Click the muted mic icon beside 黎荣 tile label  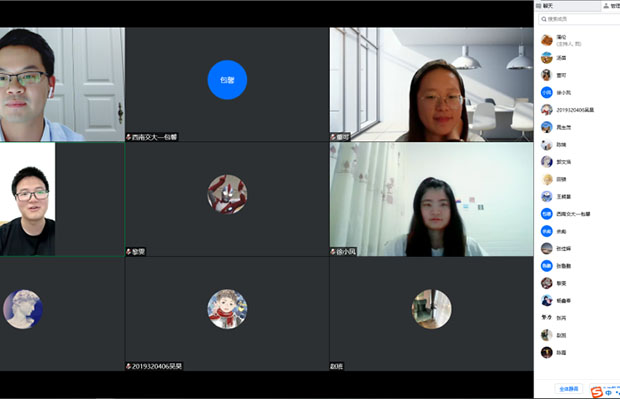point(128,252)
